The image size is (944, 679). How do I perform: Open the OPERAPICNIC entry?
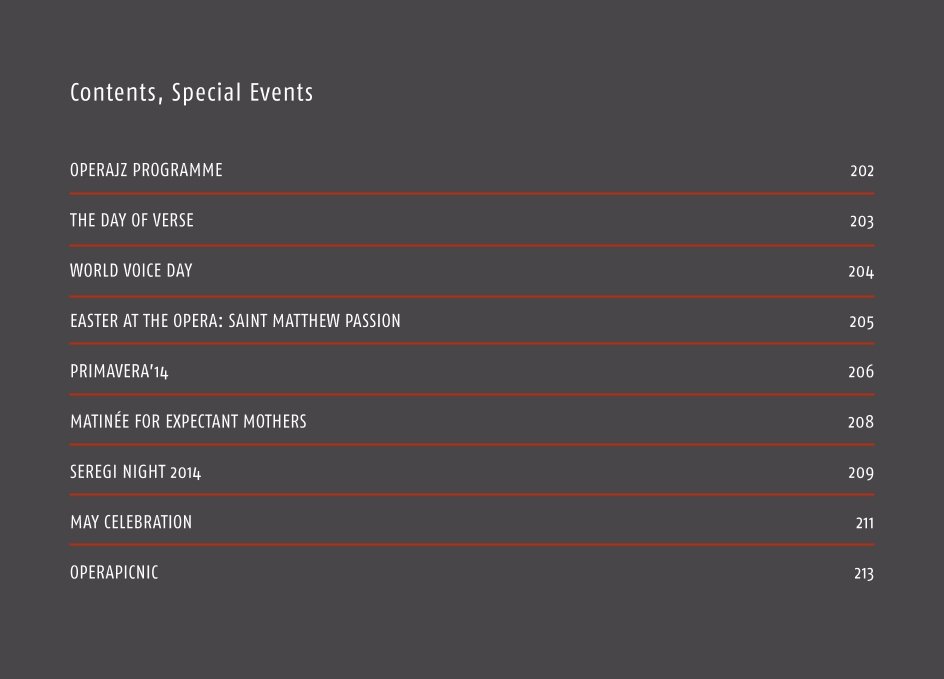coord(114,572)
